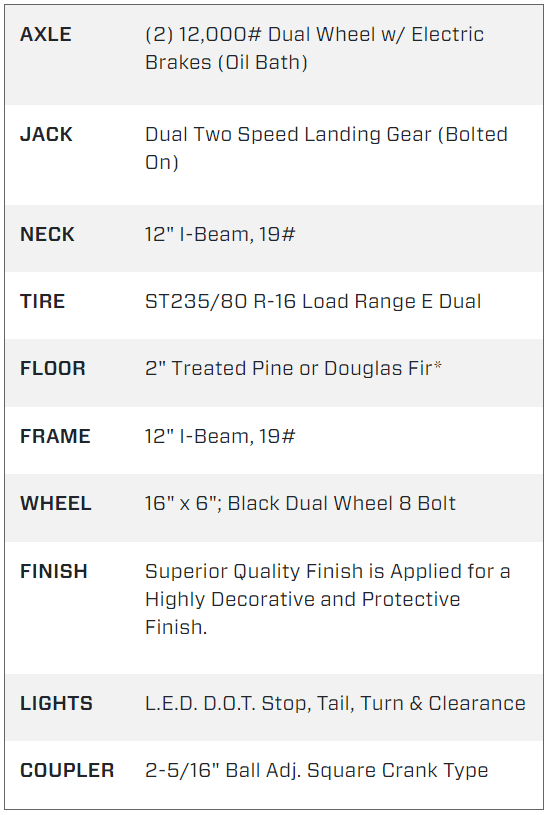Click the JACK row label
Viewport: 552px width, 815px height.
[x=46, y=135]
